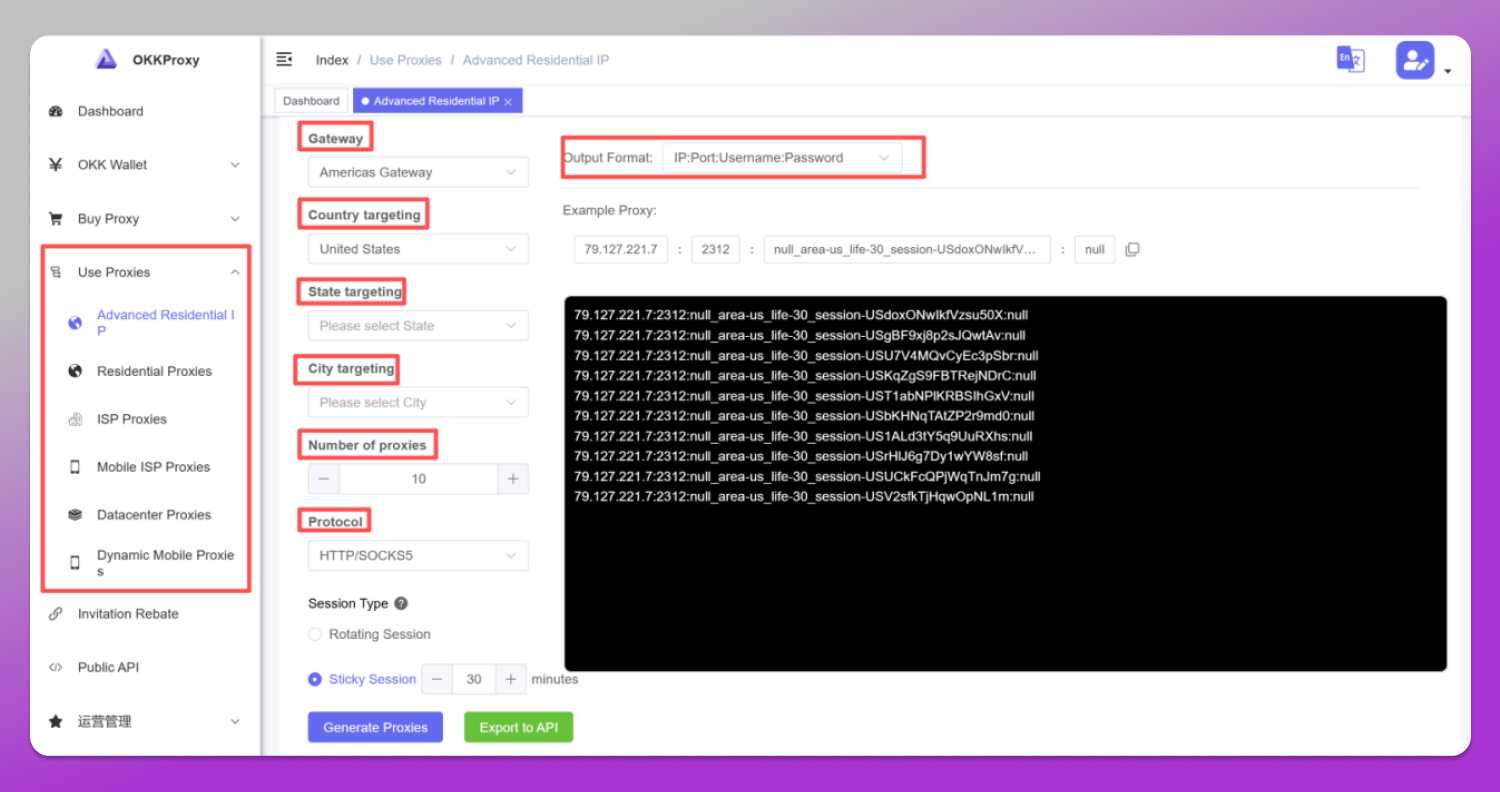This screenshot has width=1500, height=792.
Task: Increase sticky session minutes with plus
Action: pyautogui.click(x=510, y=679)
